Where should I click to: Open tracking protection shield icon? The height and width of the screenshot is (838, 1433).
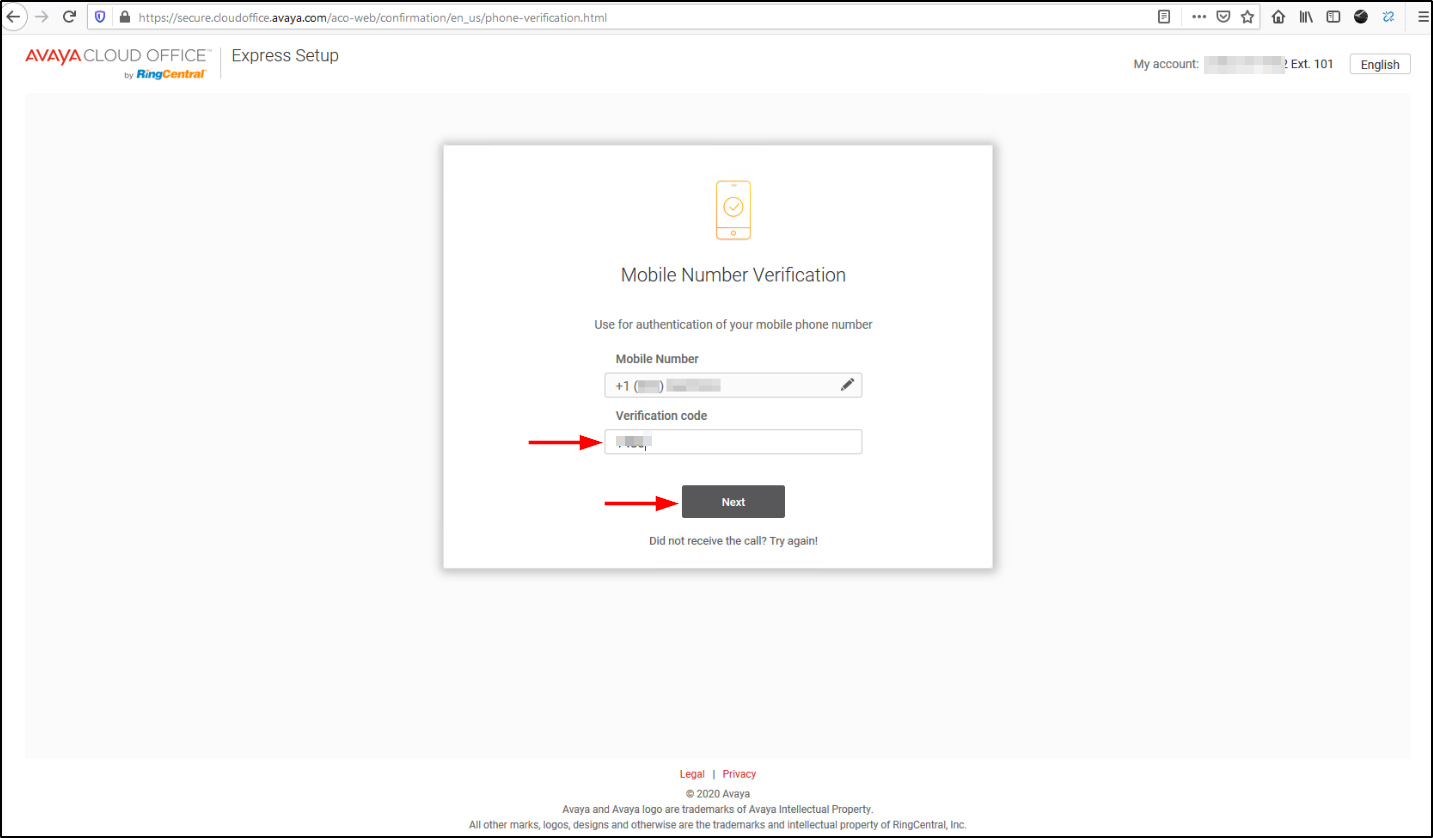click(x=100, y=17)
